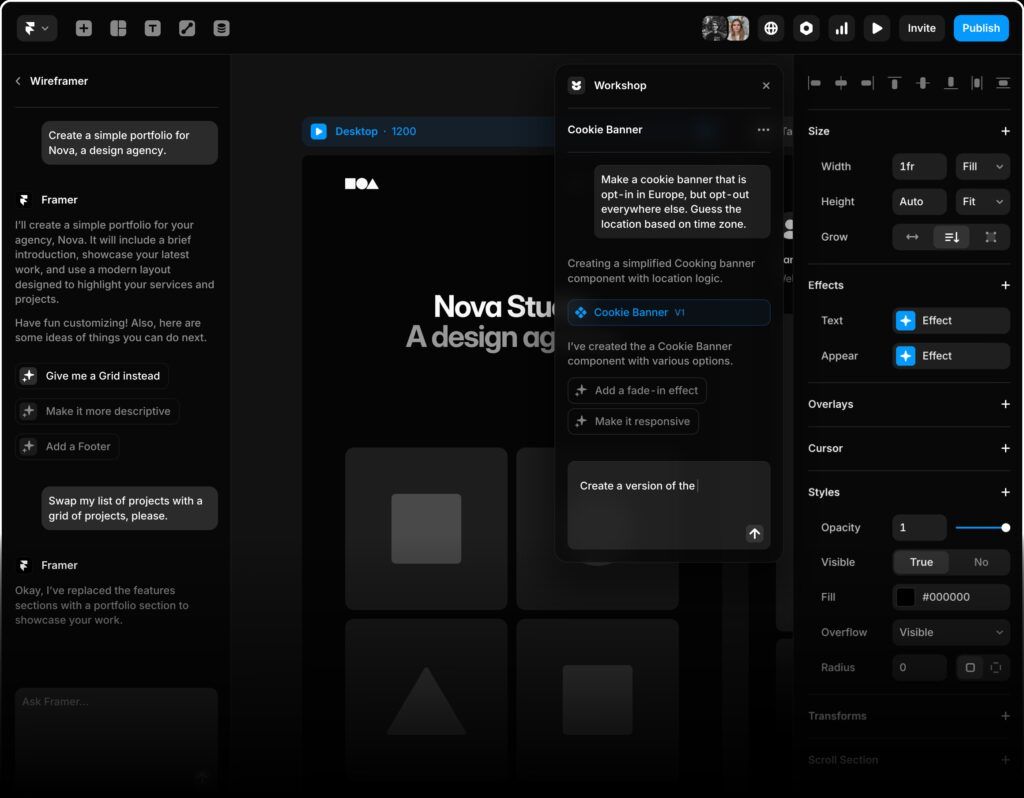
Task: Open the CMS database icon
Action: click(221, 29)
